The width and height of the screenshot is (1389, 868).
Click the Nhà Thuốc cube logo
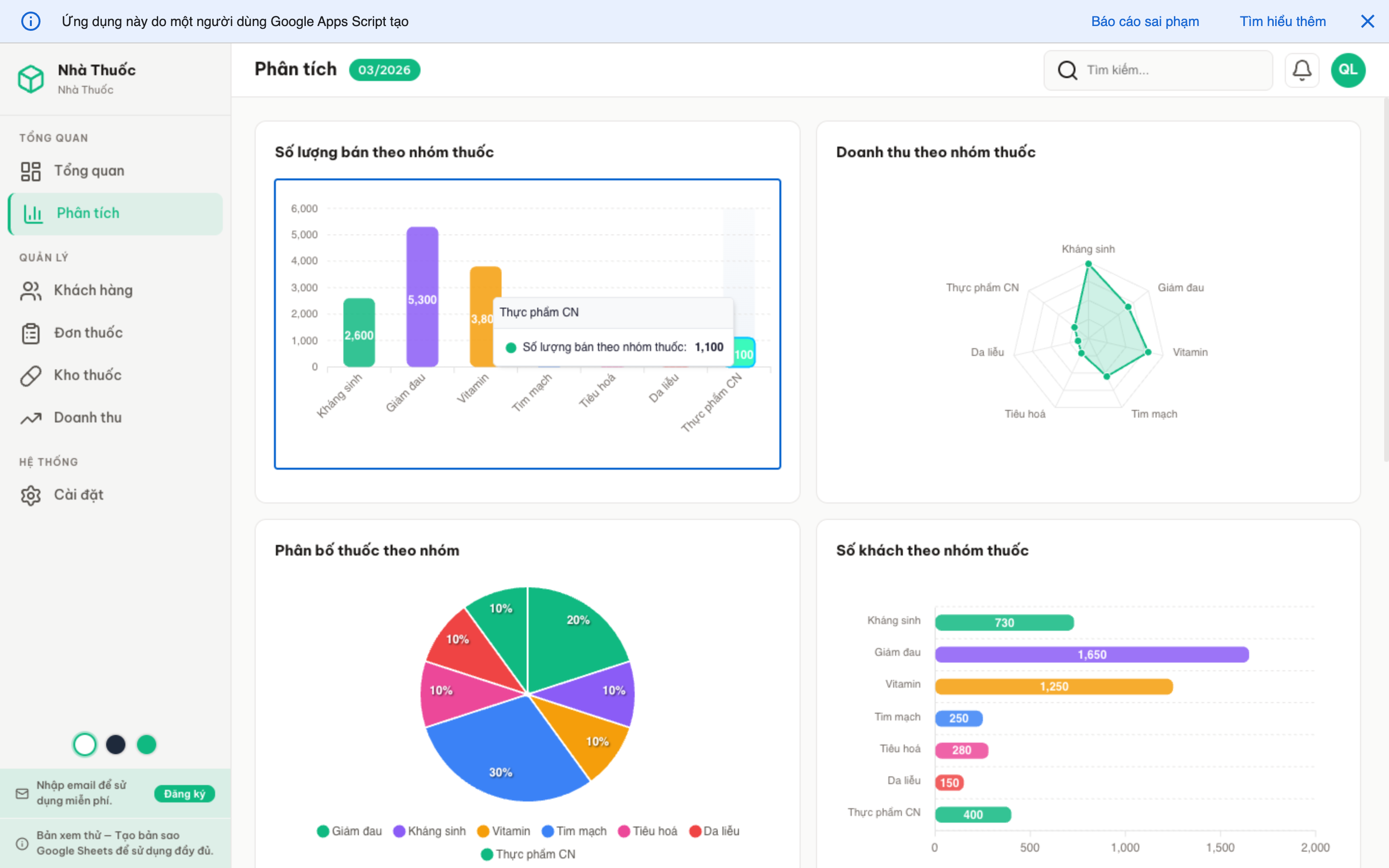point(31,79)
